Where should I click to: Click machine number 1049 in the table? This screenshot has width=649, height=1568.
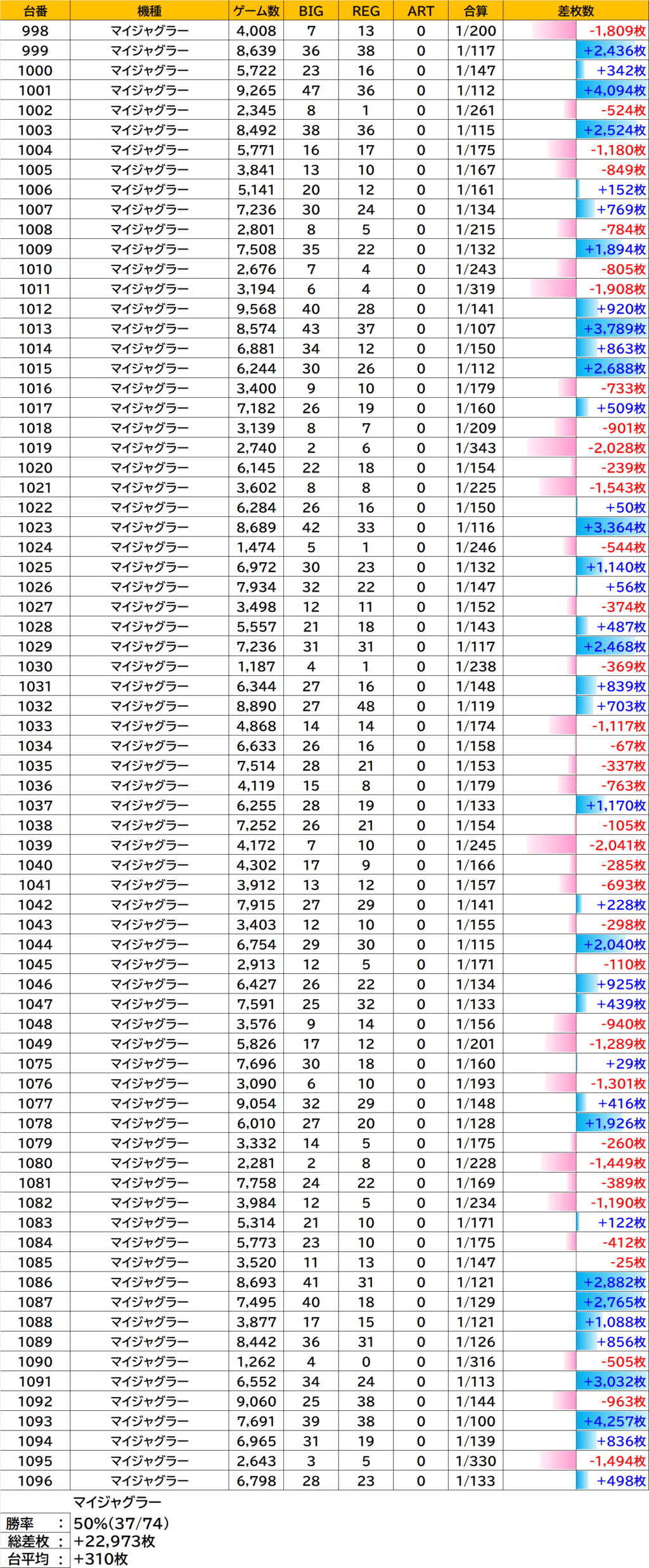tap(35, 1043)
